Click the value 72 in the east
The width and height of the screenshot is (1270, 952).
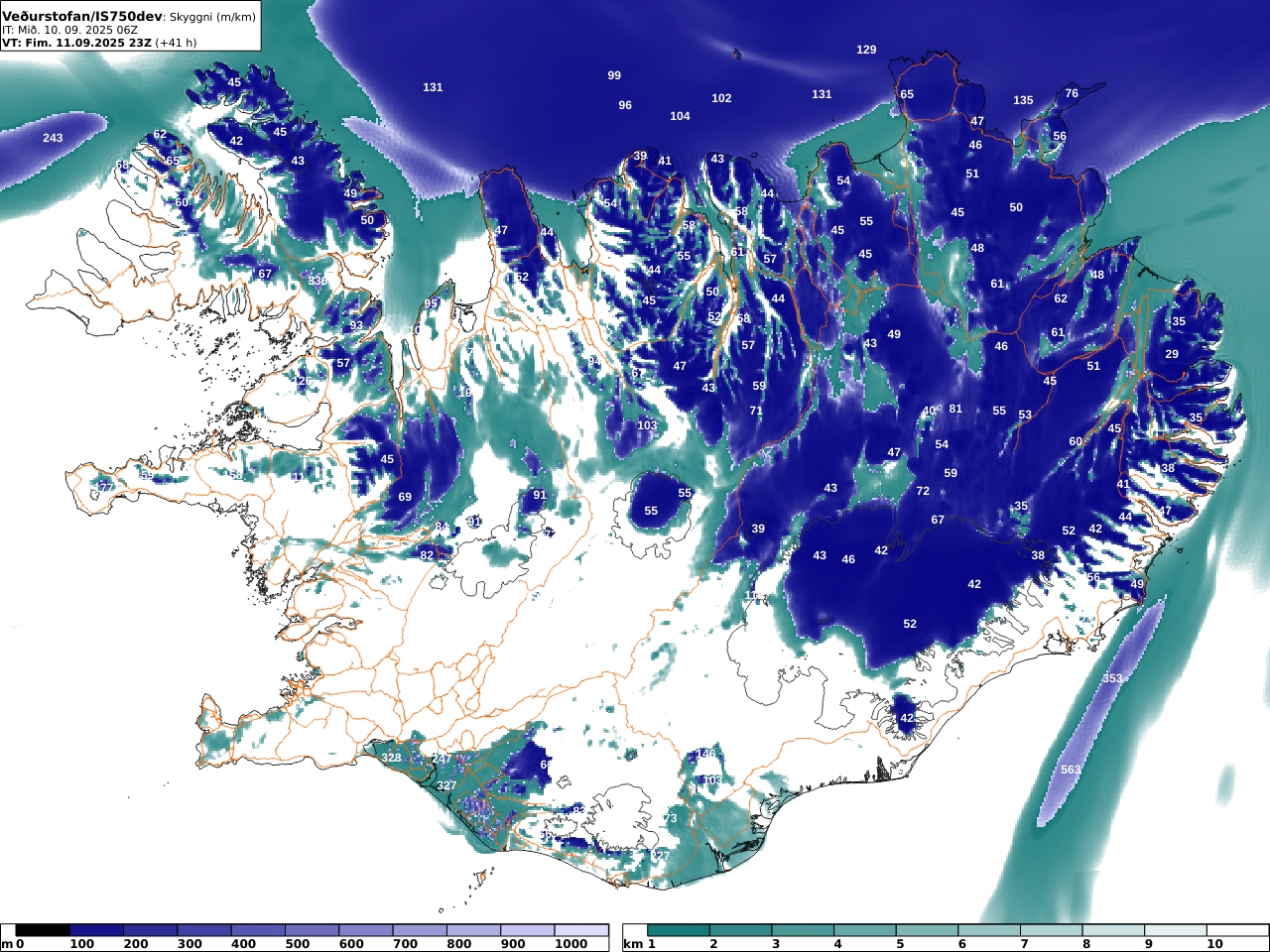[x=923, y=491]
